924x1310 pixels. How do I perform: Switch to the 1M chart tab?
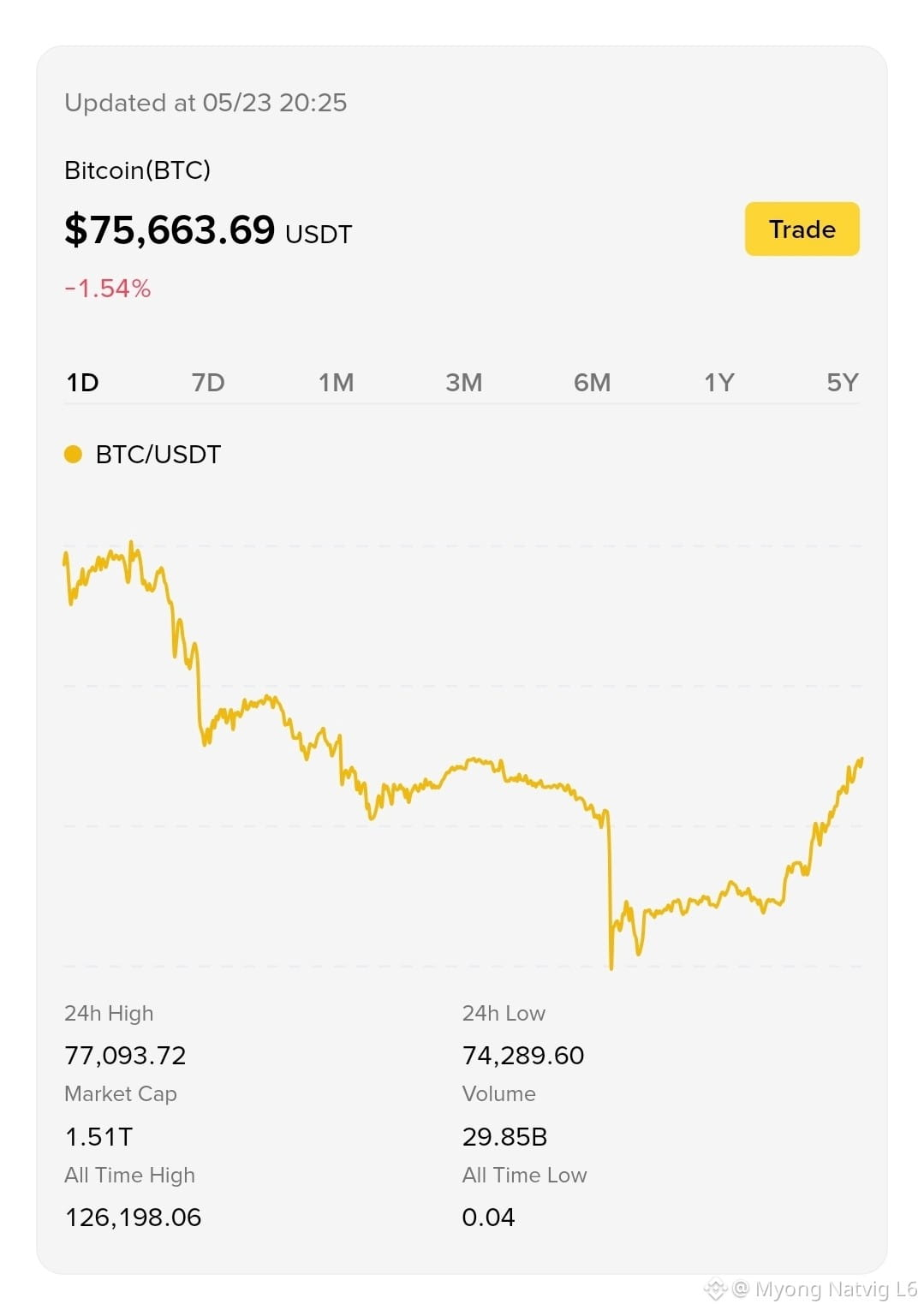(x=336, y=382)
